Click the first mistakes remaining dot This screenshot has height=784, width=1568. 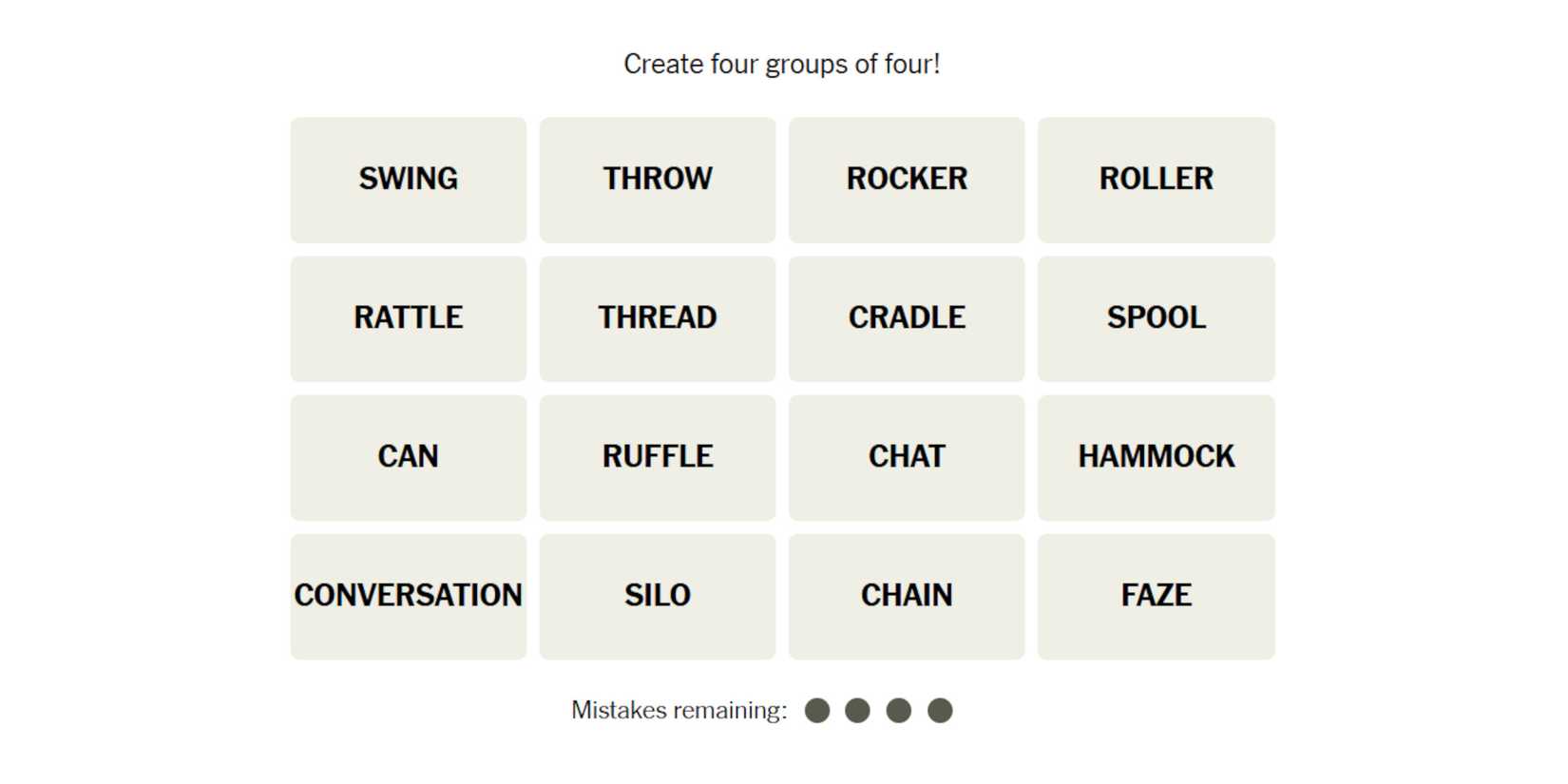click(x=817, y=711)
